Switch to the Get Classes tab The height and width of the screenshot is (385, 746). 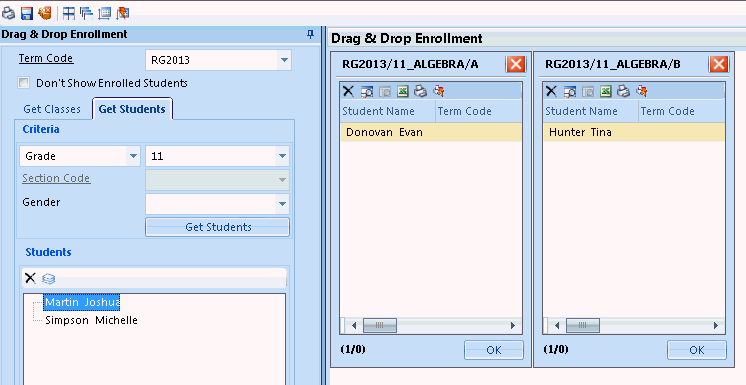[52, 109]
